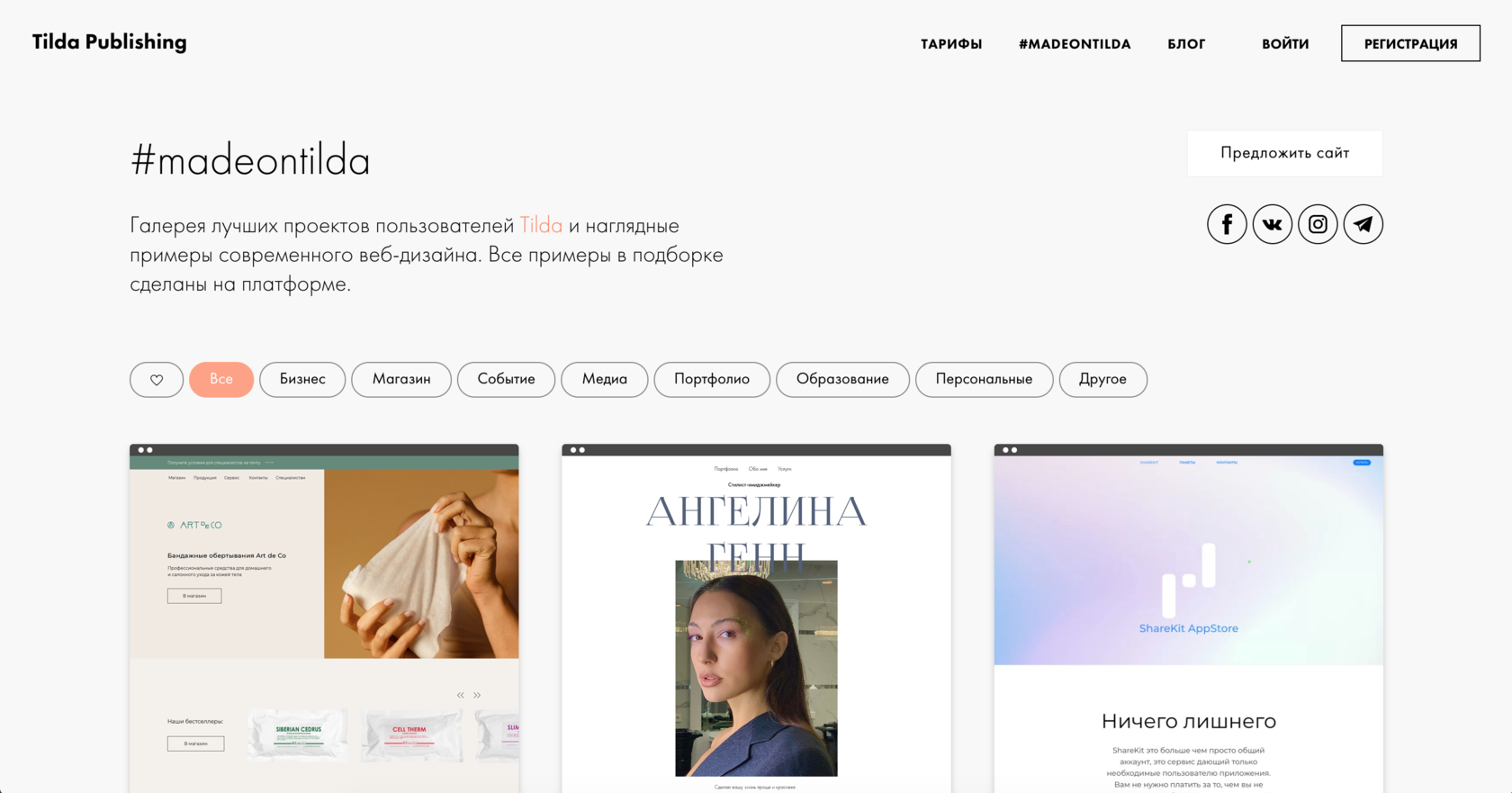Show Персональные projects
This screenshot has height=793, width=1512.
pyautogui.click(x=984, y=380)
